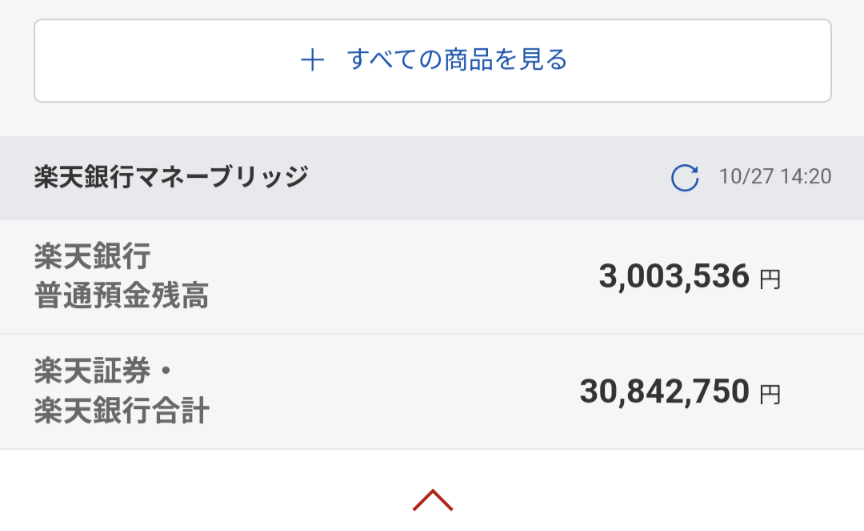Image resolution: width=864 pixels, height=531 pixels.
Task: Click empty left side of すべての商品を見る box
Action: coord(165,61)
